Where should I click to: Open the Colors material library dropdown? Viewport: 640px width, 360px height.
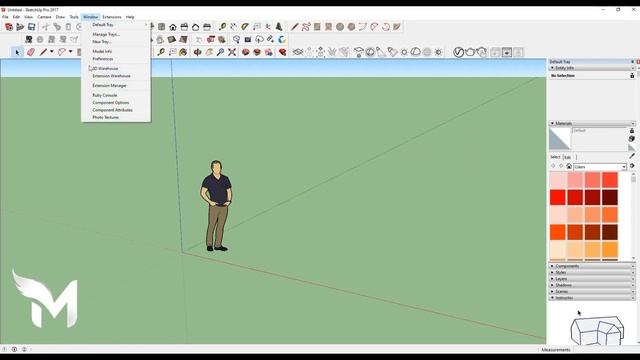point(600,167)
